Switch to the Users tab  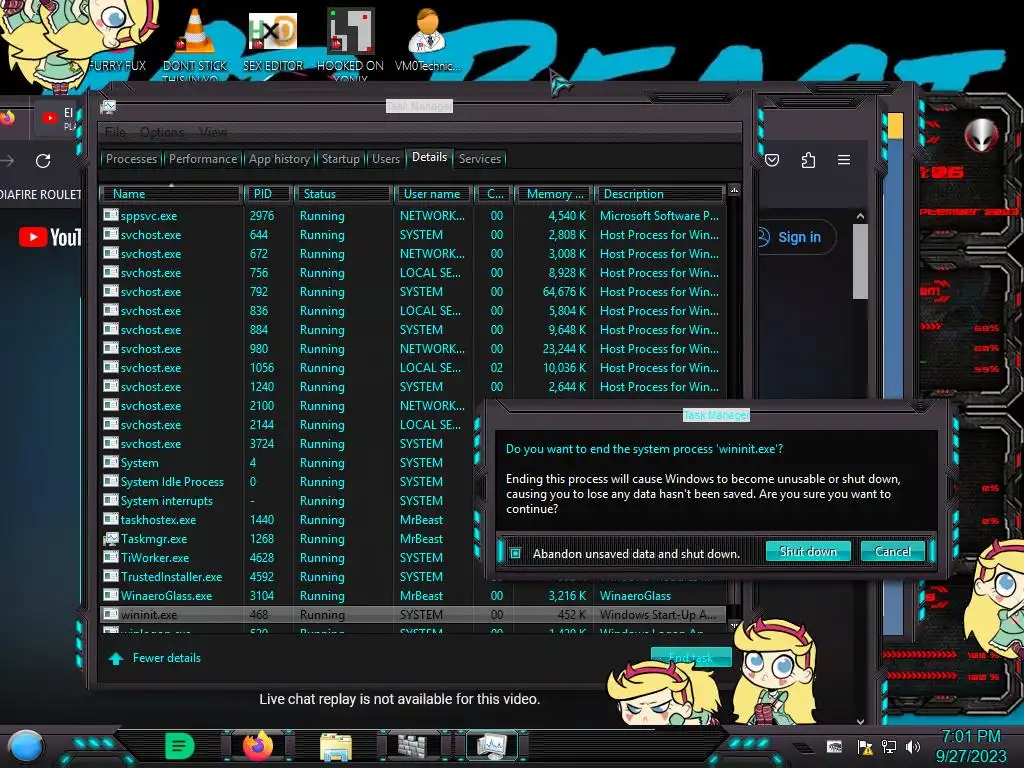pyautogui.click(x=385, y=159)
